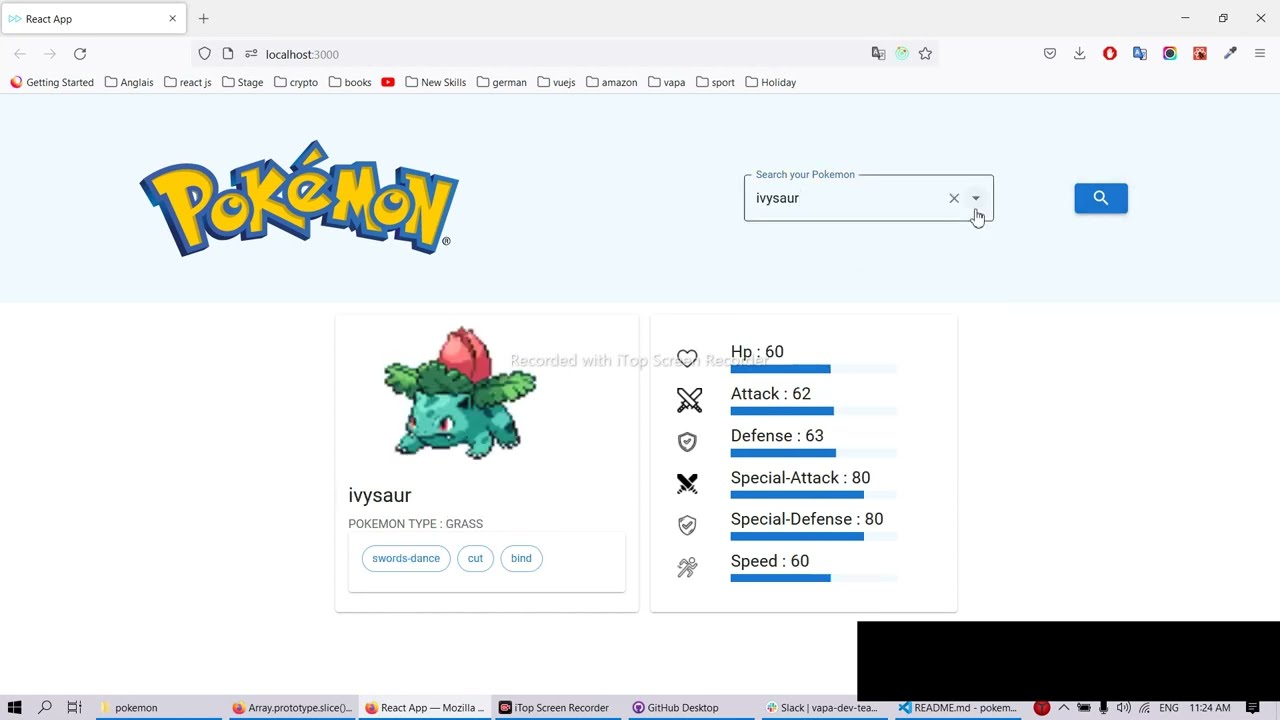Click the blue search magnifier button
The image size is (1280, 720).
[x=1101, y=198]
